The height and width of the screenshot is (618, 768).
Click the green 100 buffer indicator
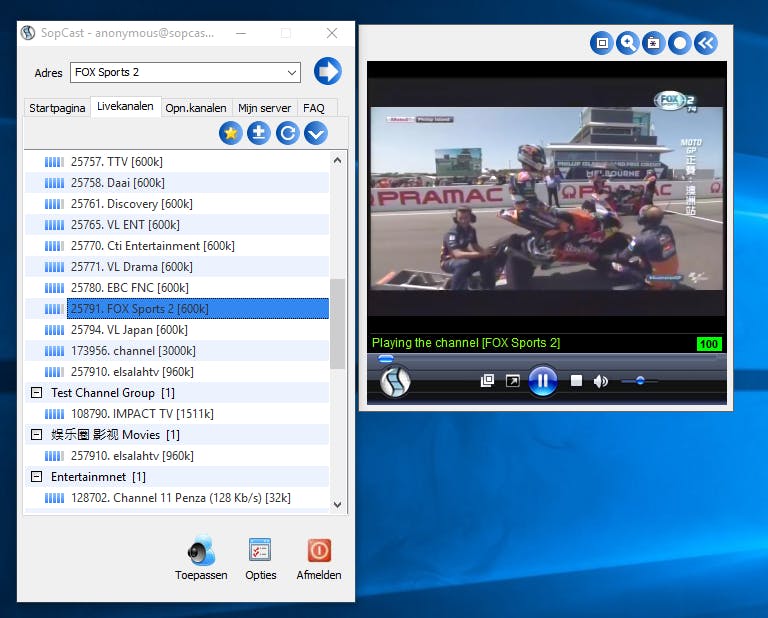(x=709, y=344)
